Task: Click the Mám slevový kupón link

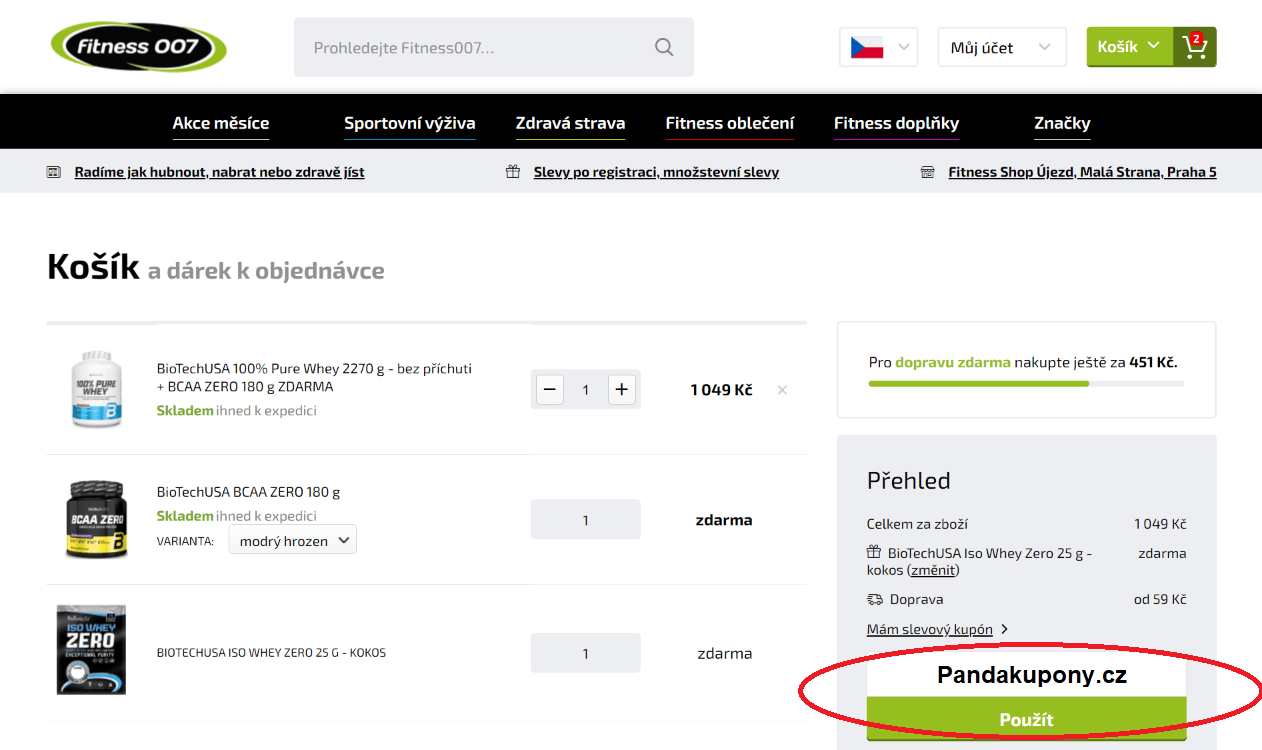Action: tap(930, 629)
